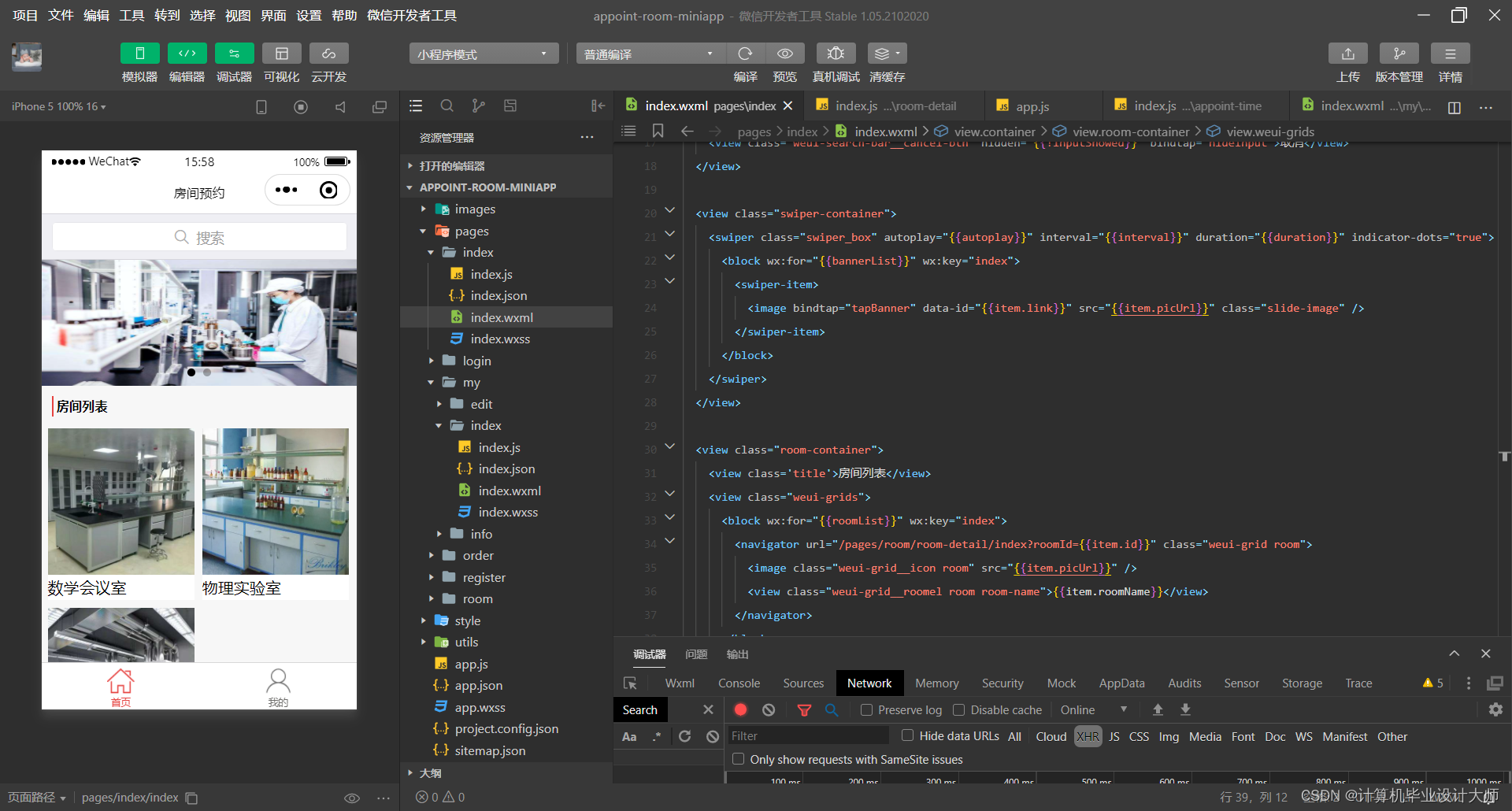Split the editor view icon
The image size is (1512, 811).
point(1454,107)
